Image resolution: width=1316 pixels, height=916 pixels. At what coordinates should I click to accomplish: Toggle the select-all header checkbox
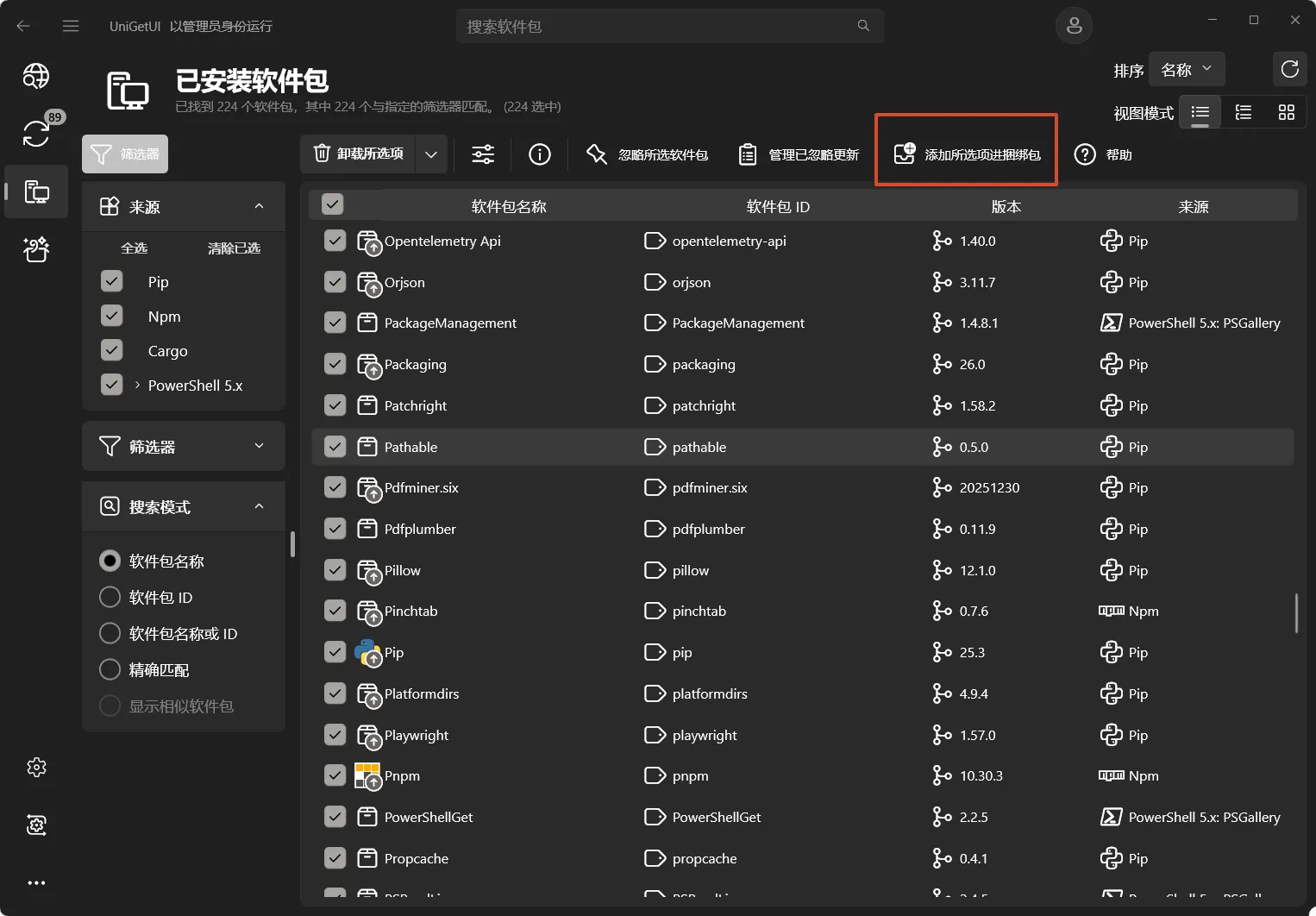[x=332, y=204]
